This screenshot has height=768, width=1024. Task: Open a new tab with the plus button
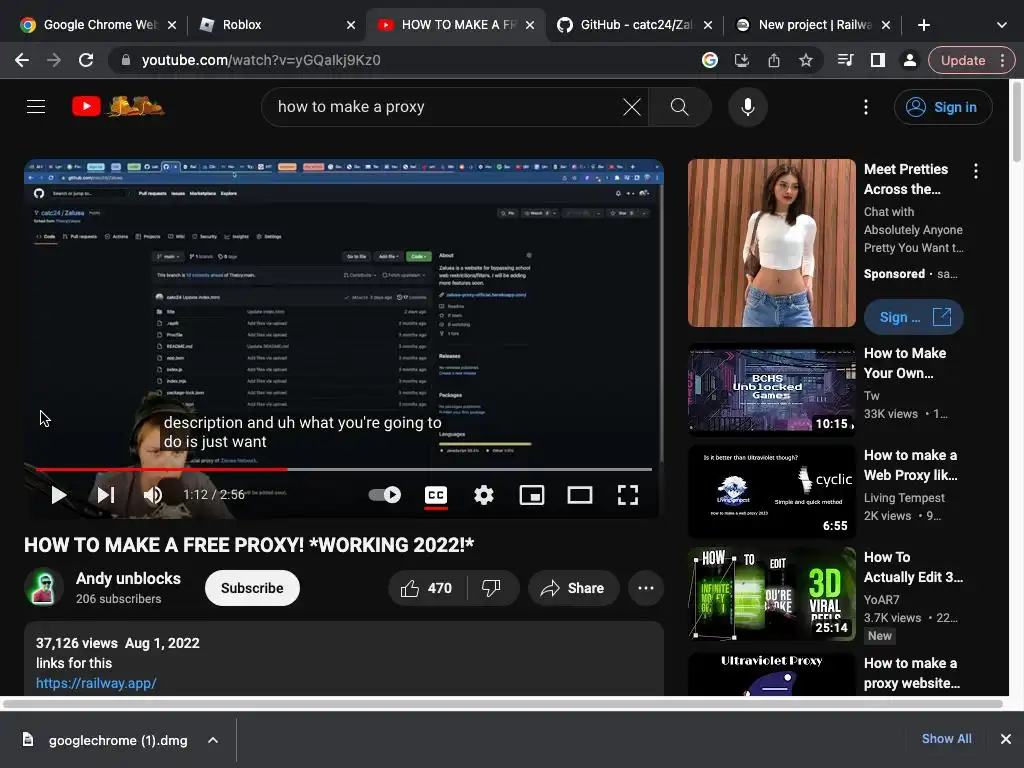pos(923,25)
